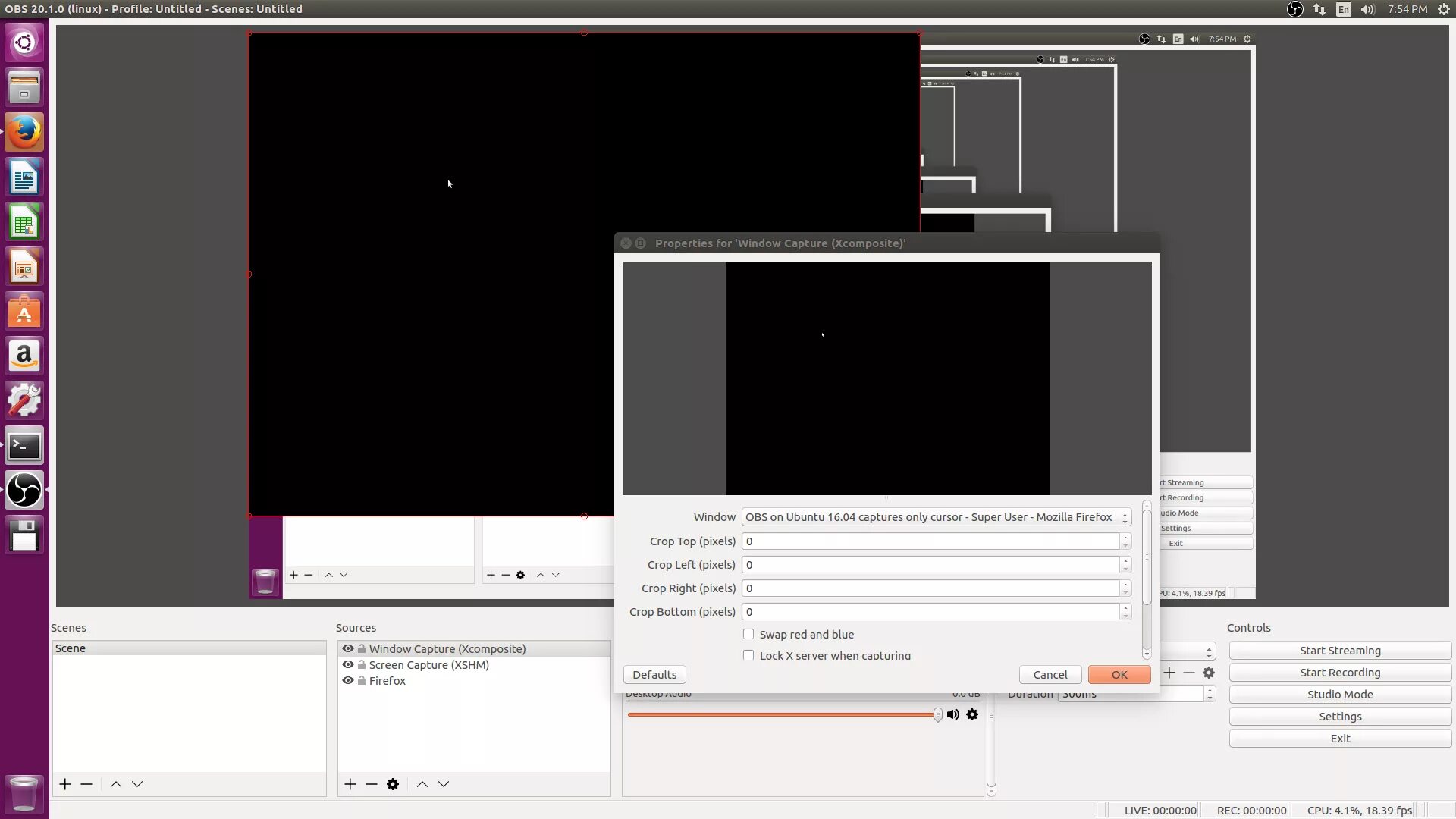Click the Firefox source icon
Viewport: 1456px width, 819px height.
point(348,680)
